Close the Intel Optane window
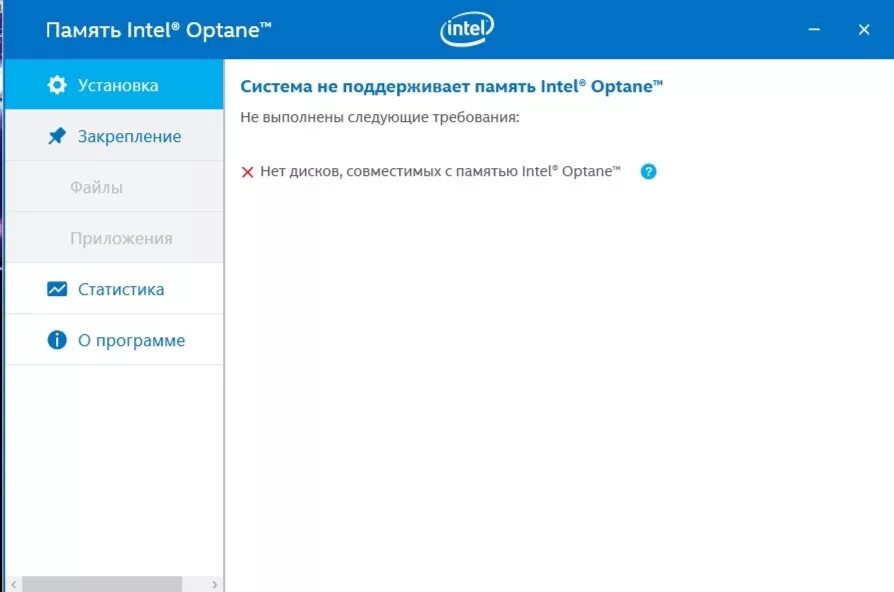 [x=864, y=29]
